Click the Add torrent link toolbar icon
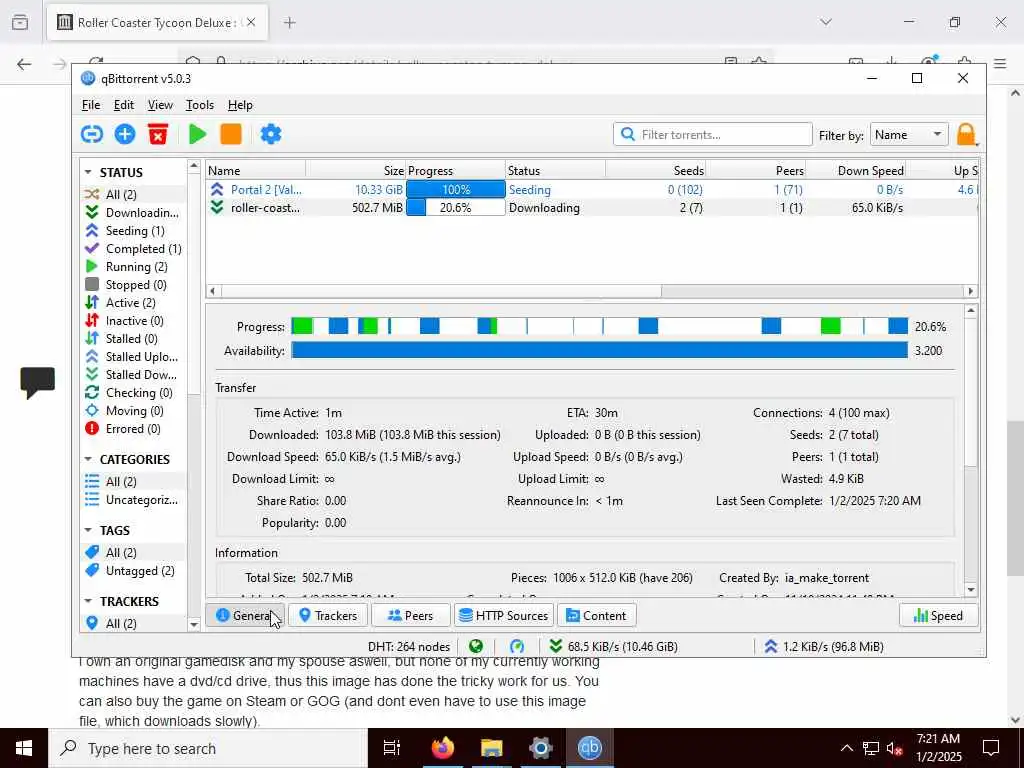 [x=91, y=134]
